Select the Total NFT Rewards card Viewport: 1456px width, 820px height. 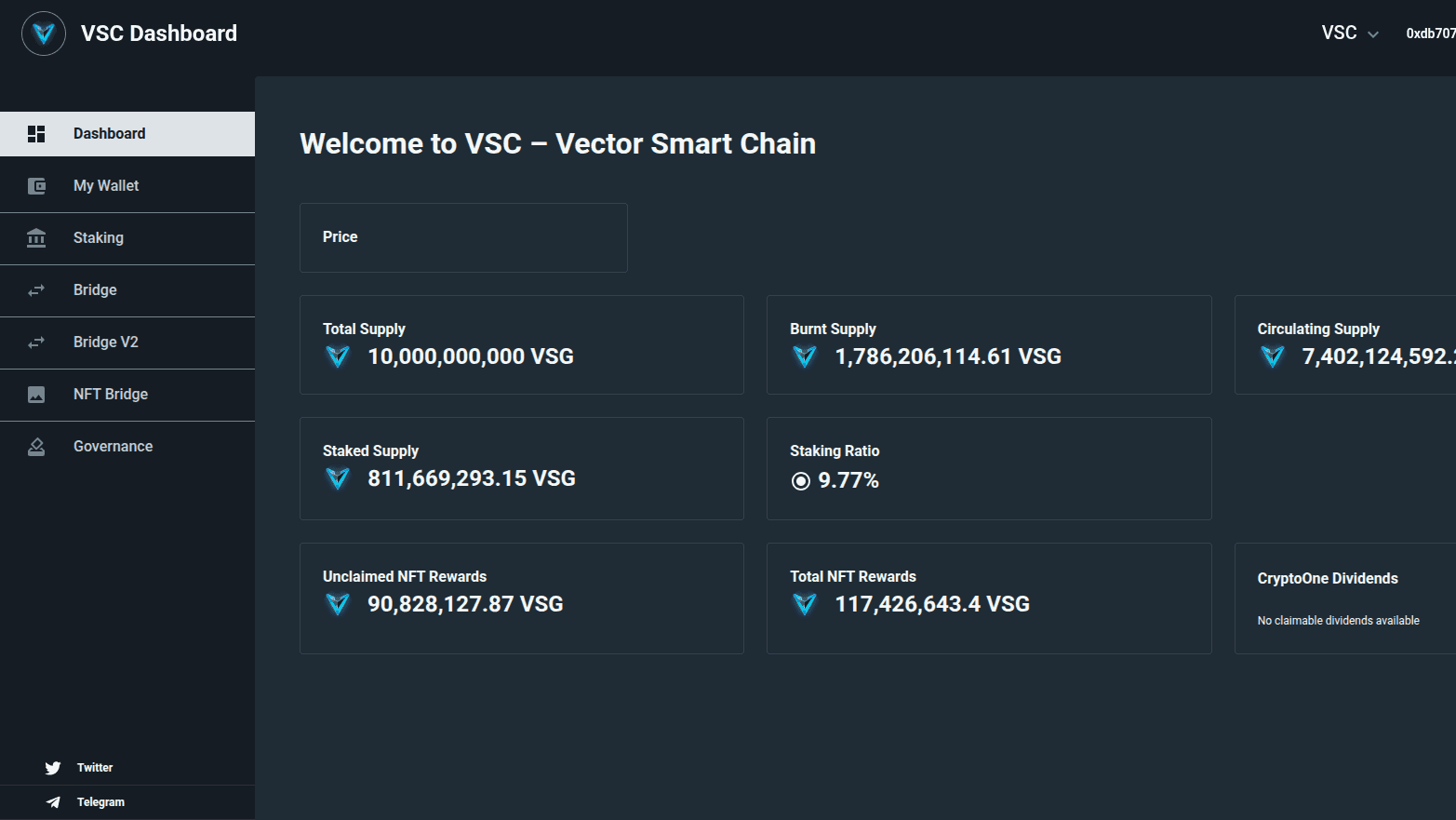988,598
